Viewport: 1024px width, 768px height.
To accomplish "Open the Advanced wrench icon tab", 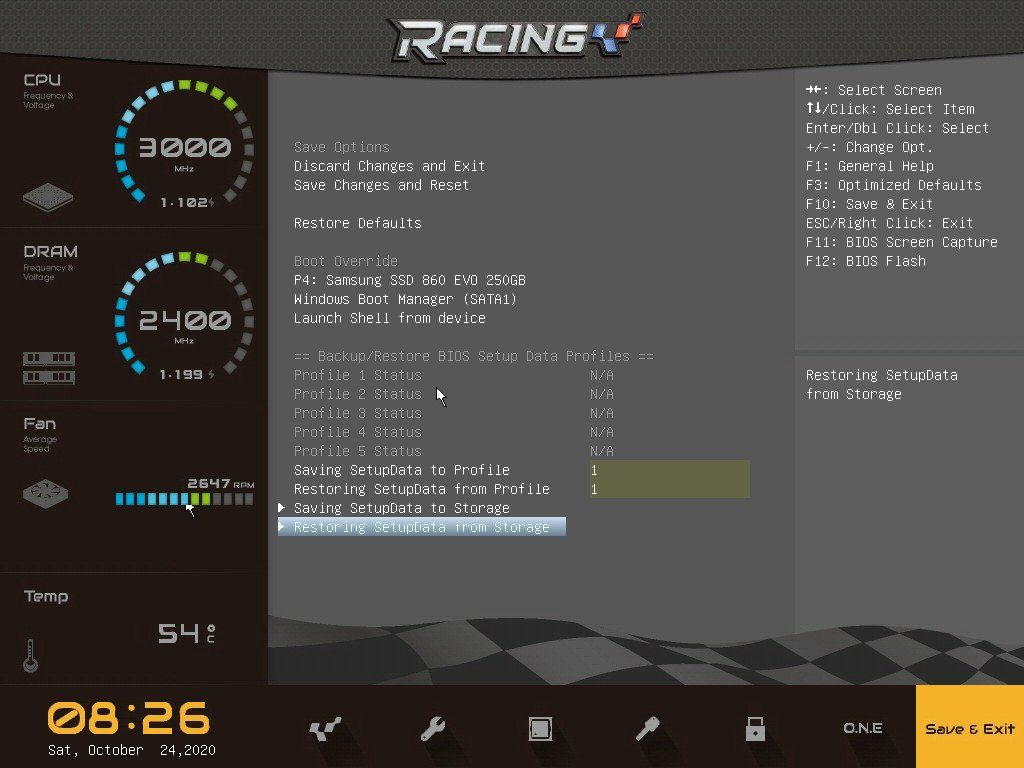I will (433, 729).
